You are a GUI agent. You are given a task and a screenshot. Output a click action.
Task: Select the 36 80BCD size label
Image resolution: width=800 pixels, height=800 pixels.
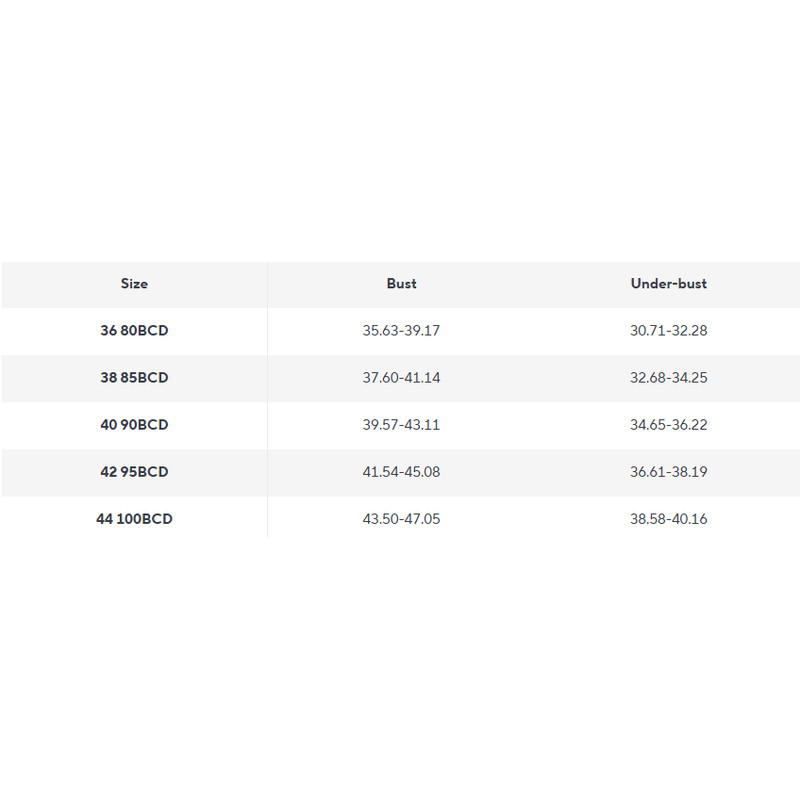(134, 331)
